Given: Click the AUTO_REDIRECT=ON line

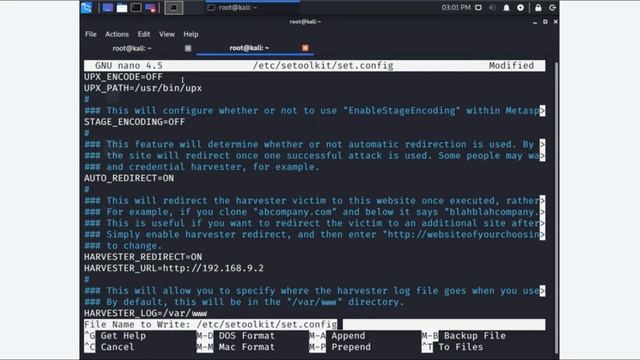Looking at the screenshot, I should point(129,178).
